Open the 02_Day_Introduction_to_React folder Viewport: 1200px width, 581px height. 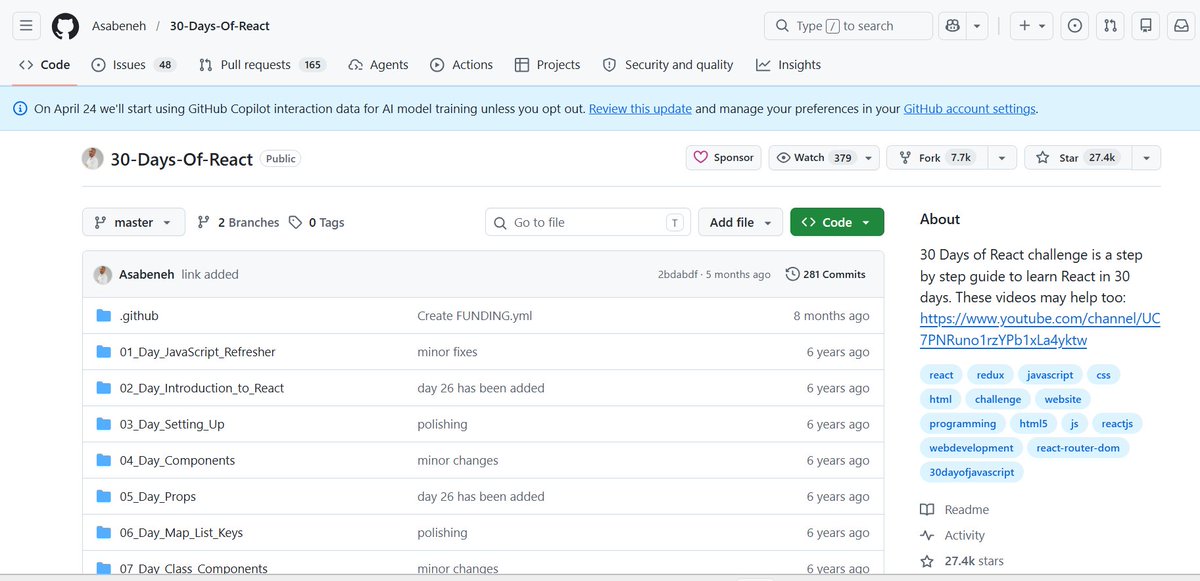coord(202,388)
